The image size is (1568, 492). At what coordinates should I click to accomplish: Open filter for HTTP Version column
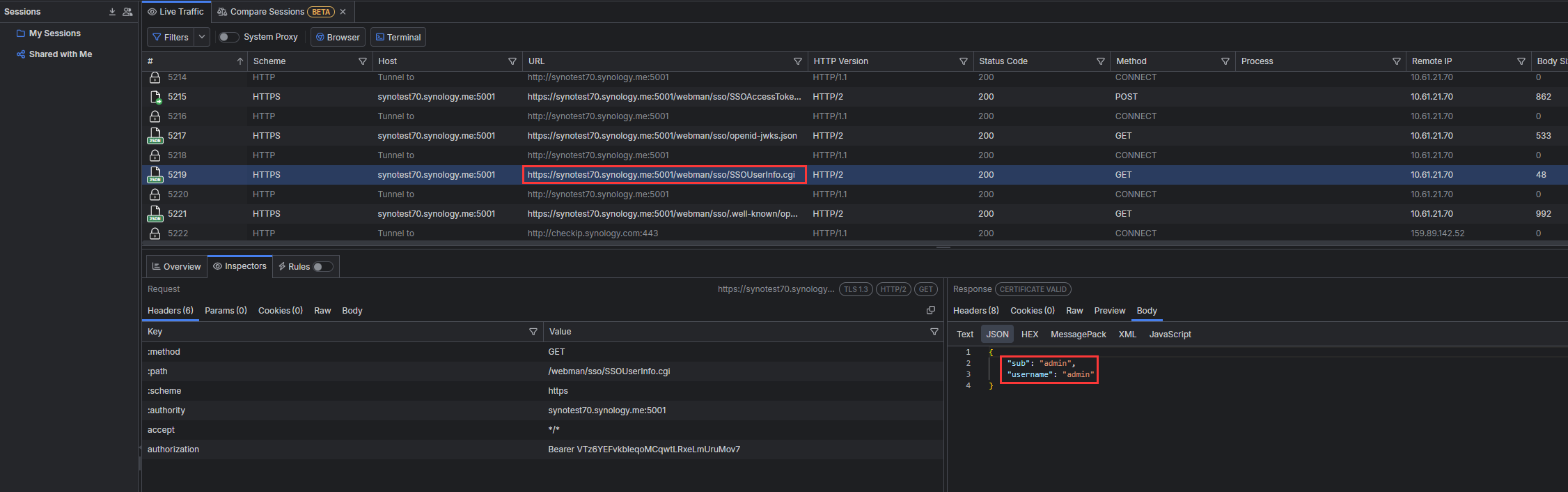pos(964,61)
